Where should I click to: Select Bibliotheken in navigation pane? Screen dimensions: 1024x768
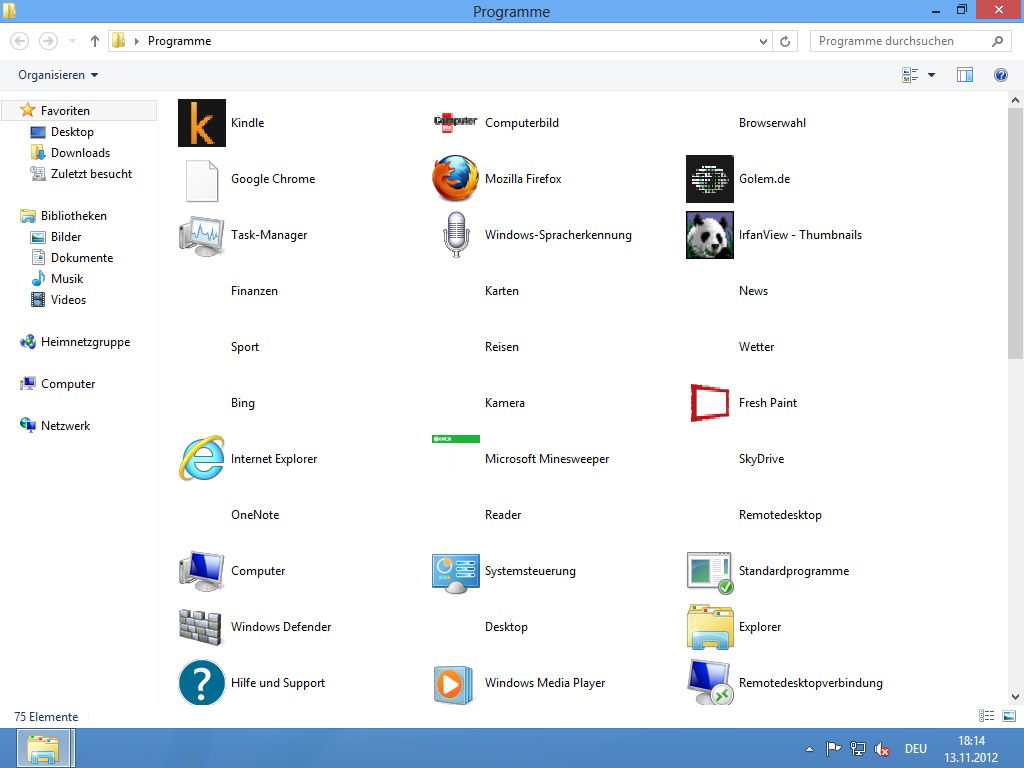tap(73, 216)
